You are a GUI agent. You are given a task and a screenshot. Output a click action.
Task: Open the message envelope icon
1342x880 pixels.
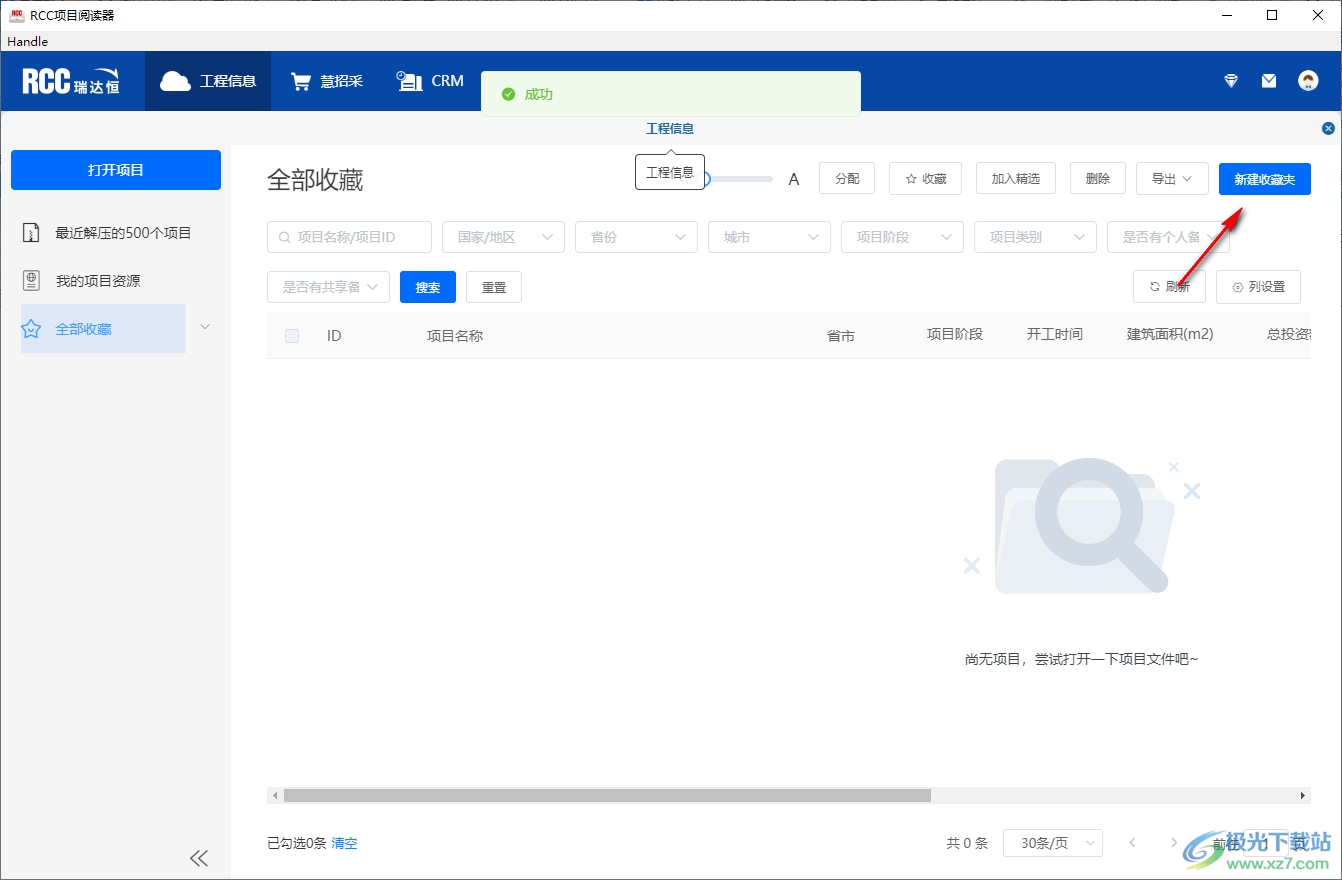(x=1268, y=81)
